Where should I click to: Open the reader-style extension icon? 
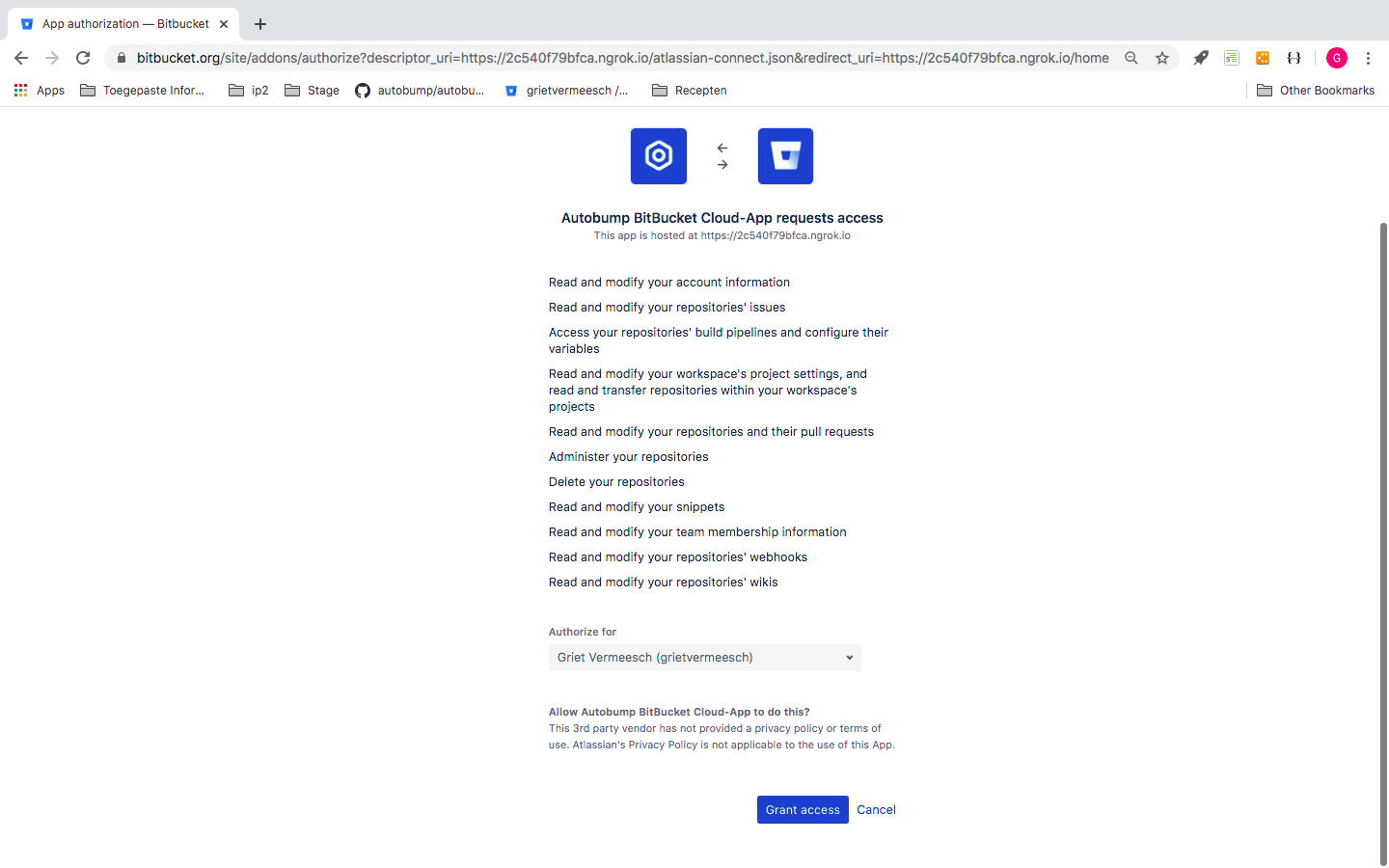(1232, 58)
